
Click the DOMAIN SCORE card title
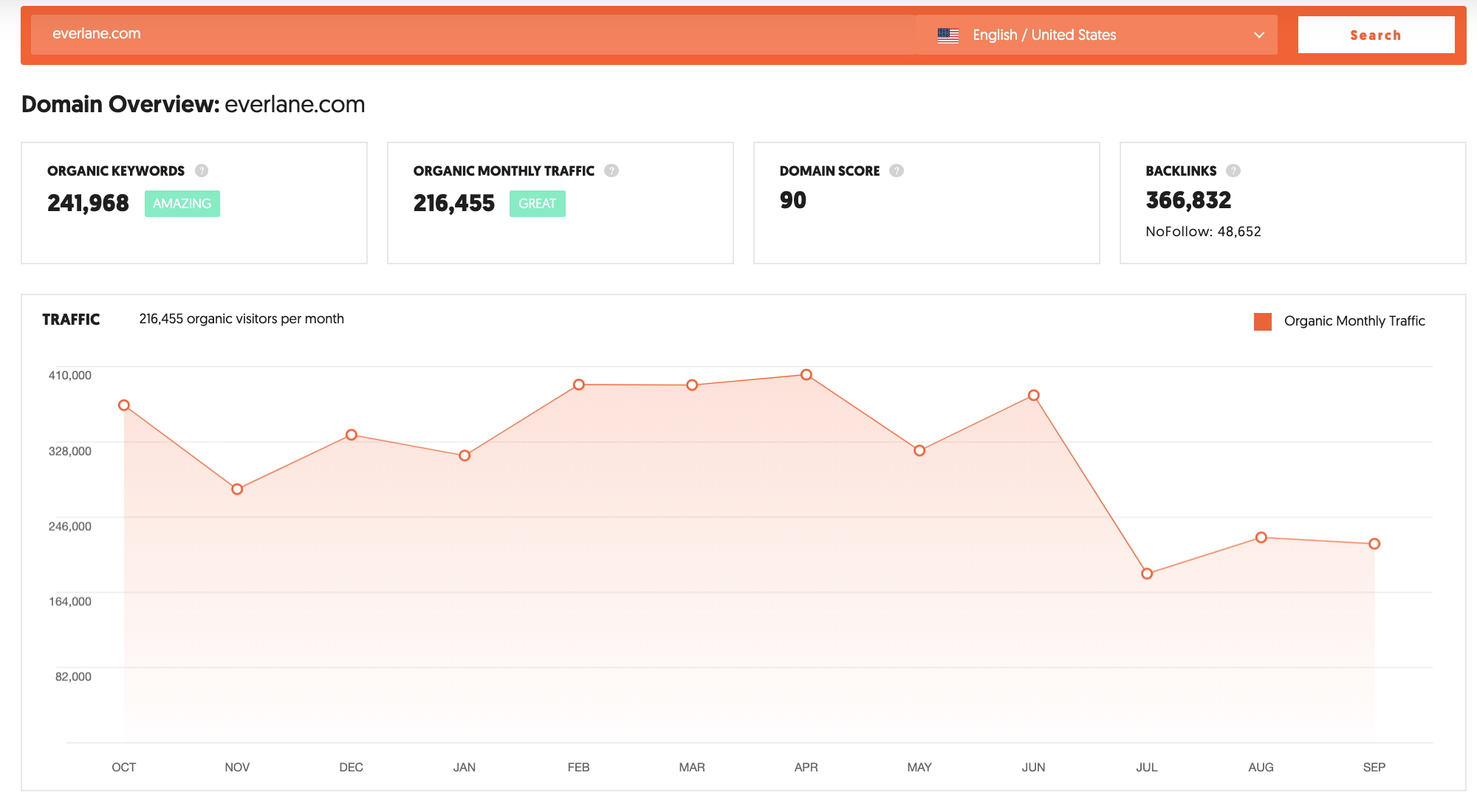(830, 171)
